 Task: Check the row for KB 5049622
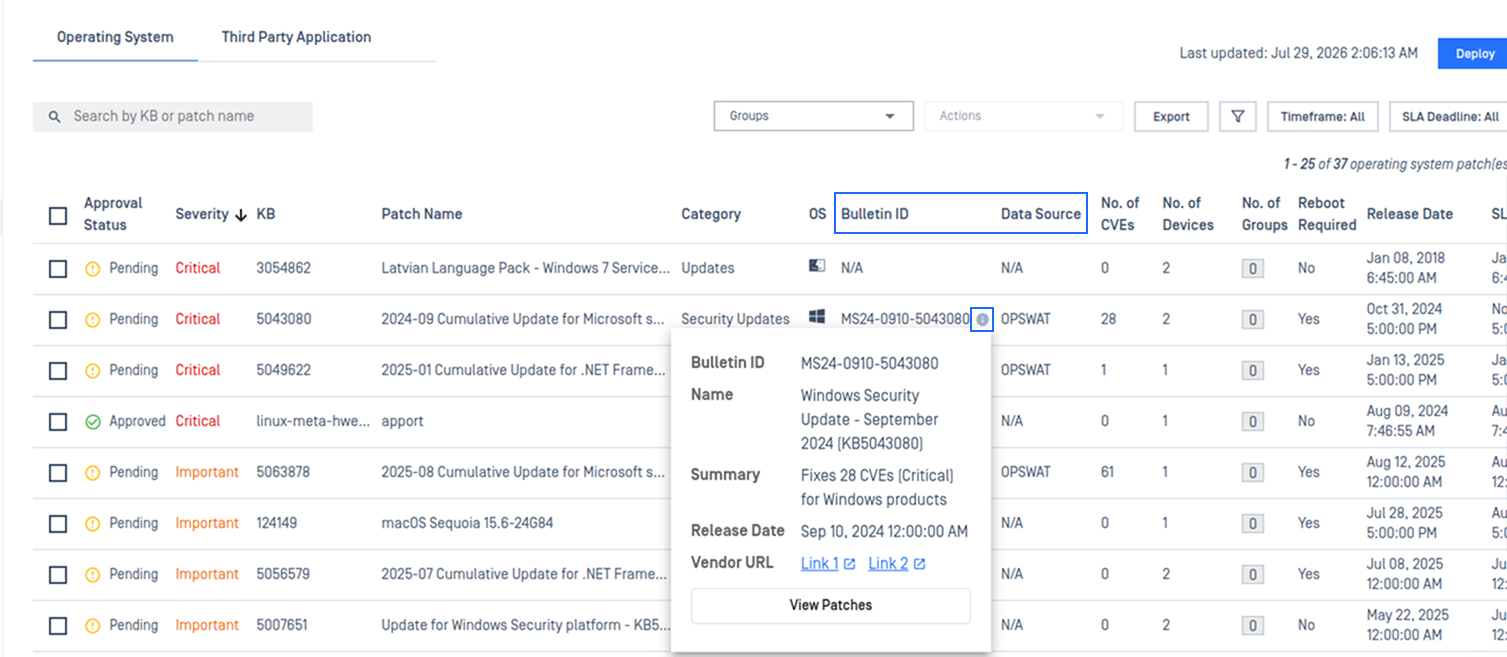(x=58, y=371)
